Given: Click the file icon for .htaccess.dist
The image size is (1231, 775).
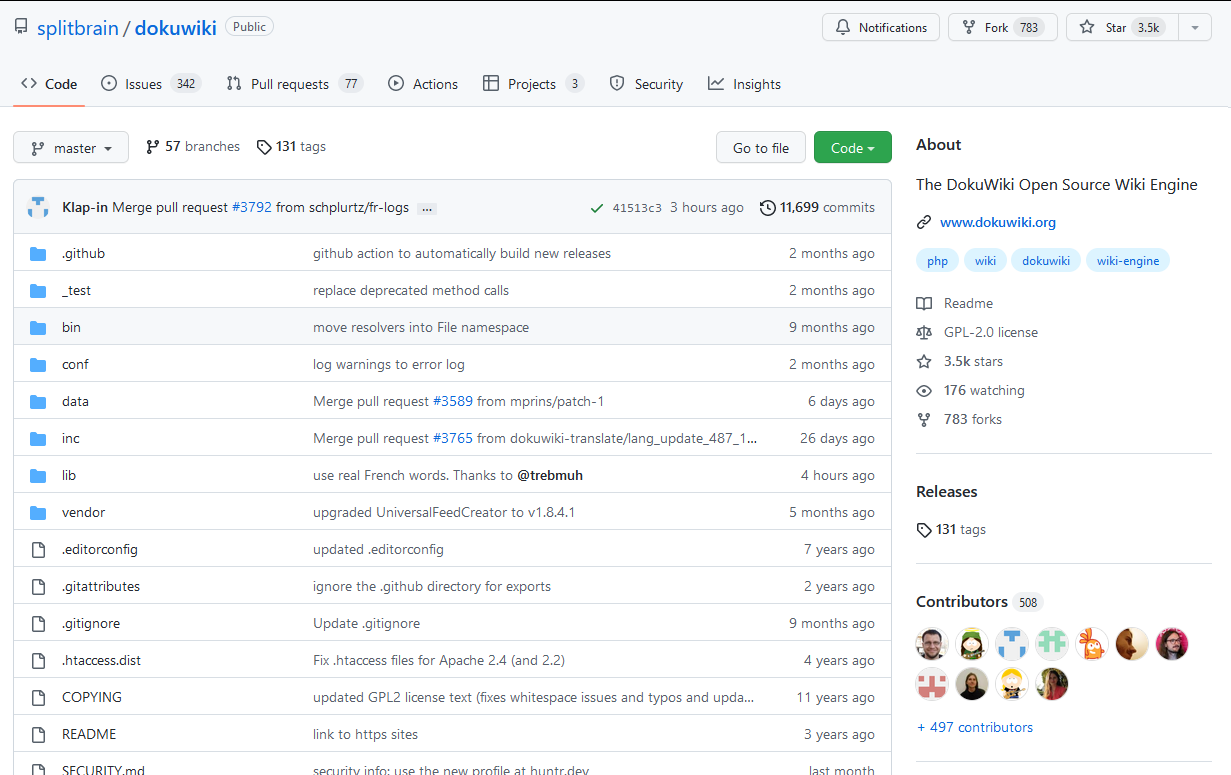Looking at the screenshot, I should [38, 661].
